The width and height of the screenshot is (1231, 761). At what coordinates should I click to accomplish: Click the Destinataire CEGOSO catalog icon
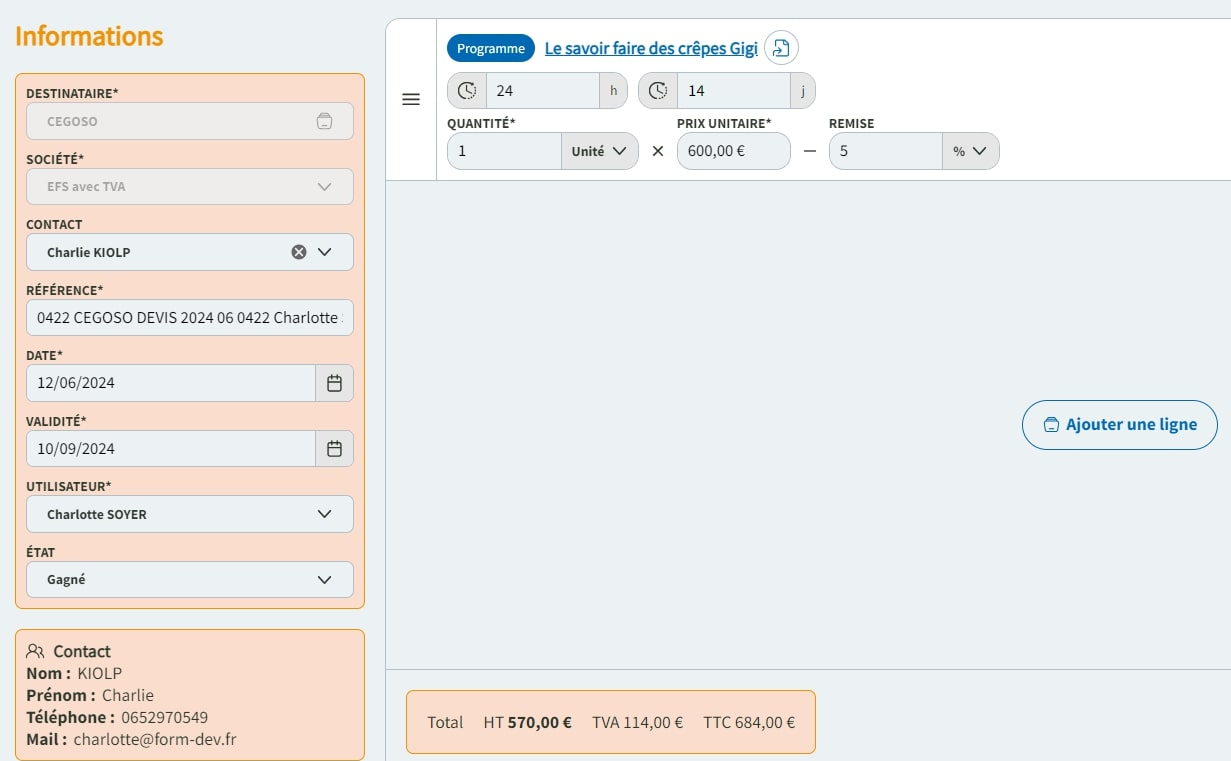[x=324, y=121]
